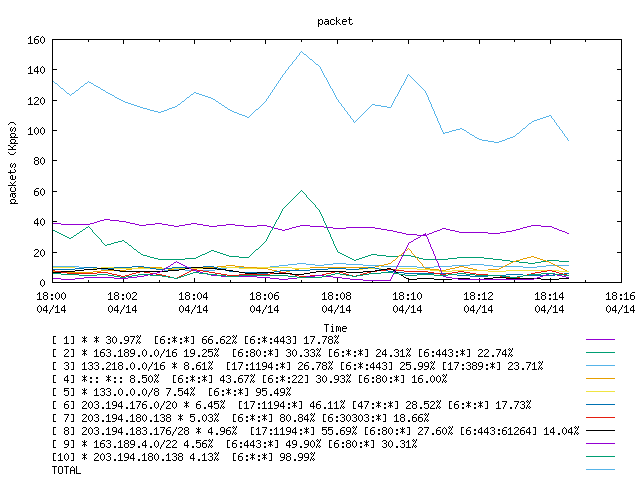
Task: Click the 160 y-axis tick label
Action: point(36,40)
